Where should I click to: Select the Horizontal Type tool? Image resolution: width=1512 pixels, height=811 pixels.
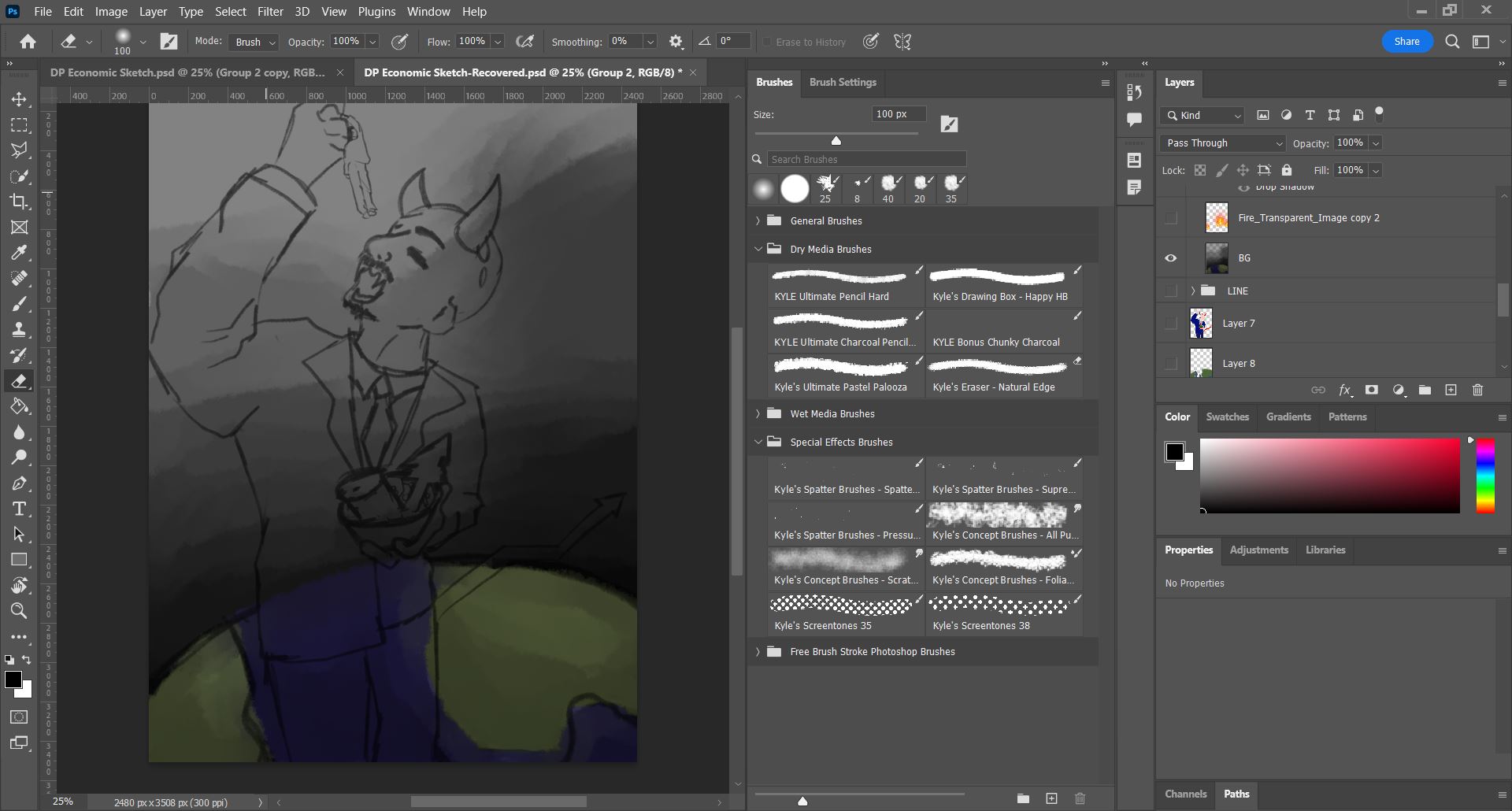(20, 509)
